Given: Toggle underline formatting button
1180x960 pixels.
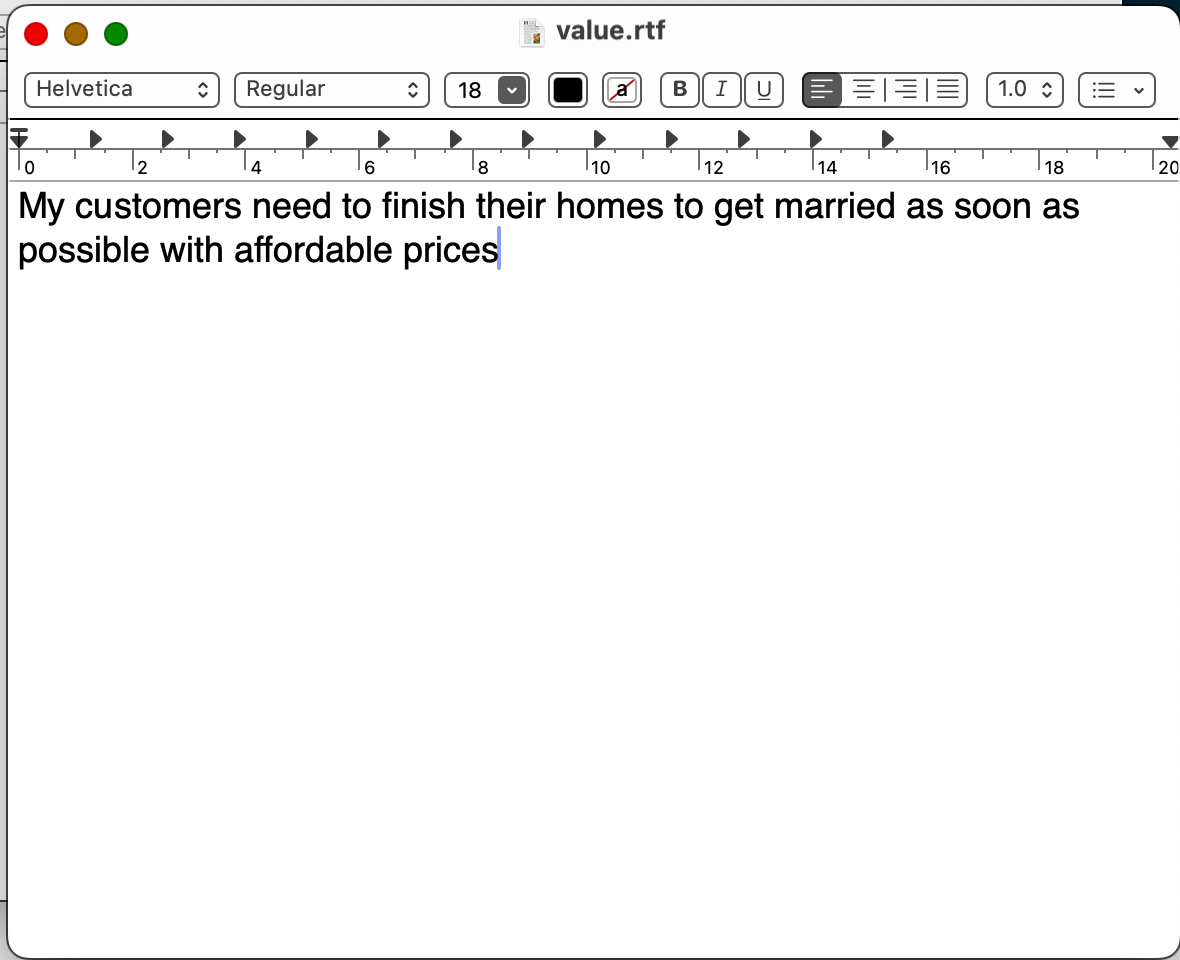Looking at the screenshot, I should (763, 90).
